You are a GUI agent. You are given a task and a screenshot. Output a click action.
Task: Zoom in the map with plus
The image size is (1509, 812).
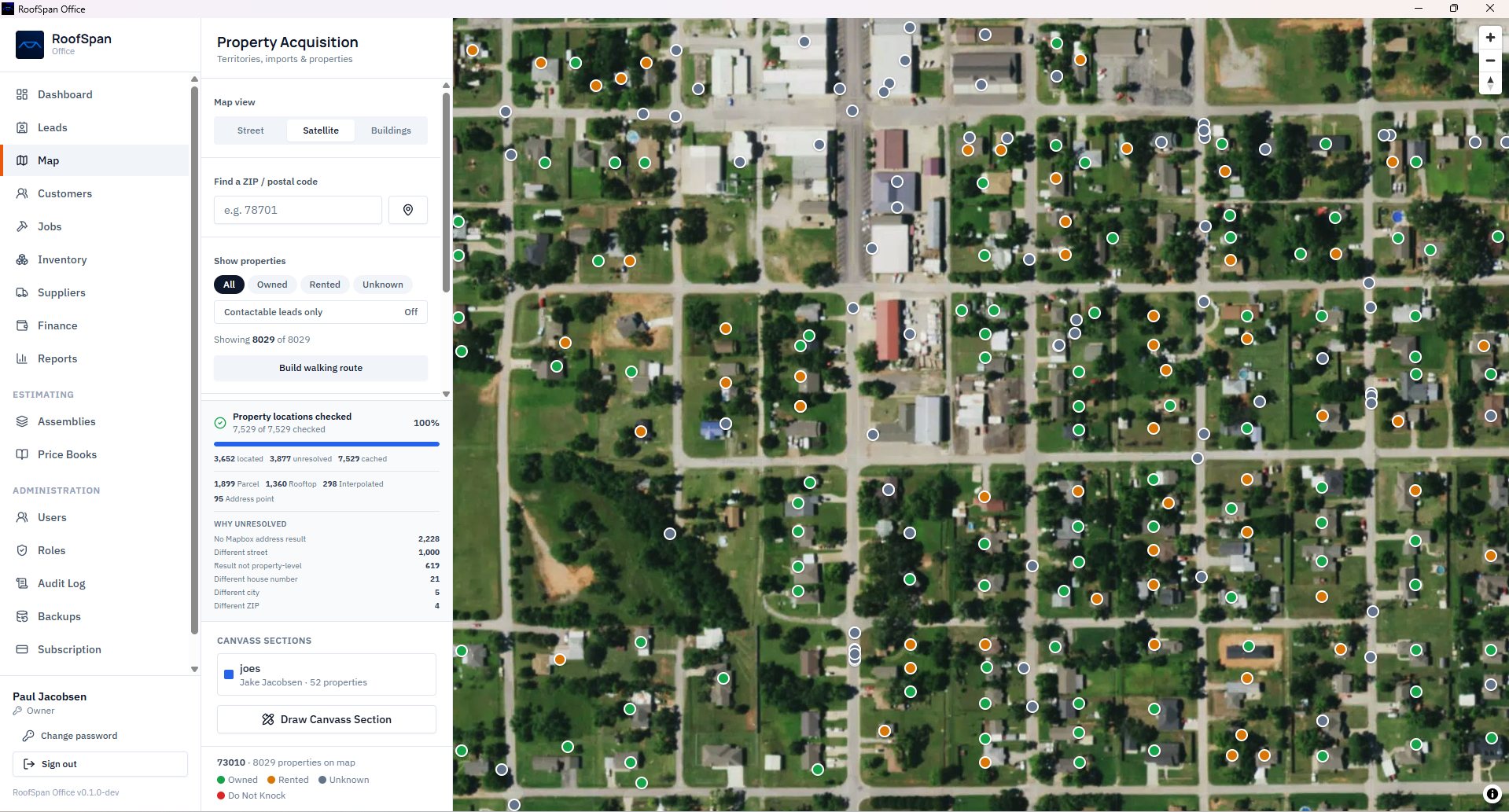pyautogui.click(x=1490, y=38)
